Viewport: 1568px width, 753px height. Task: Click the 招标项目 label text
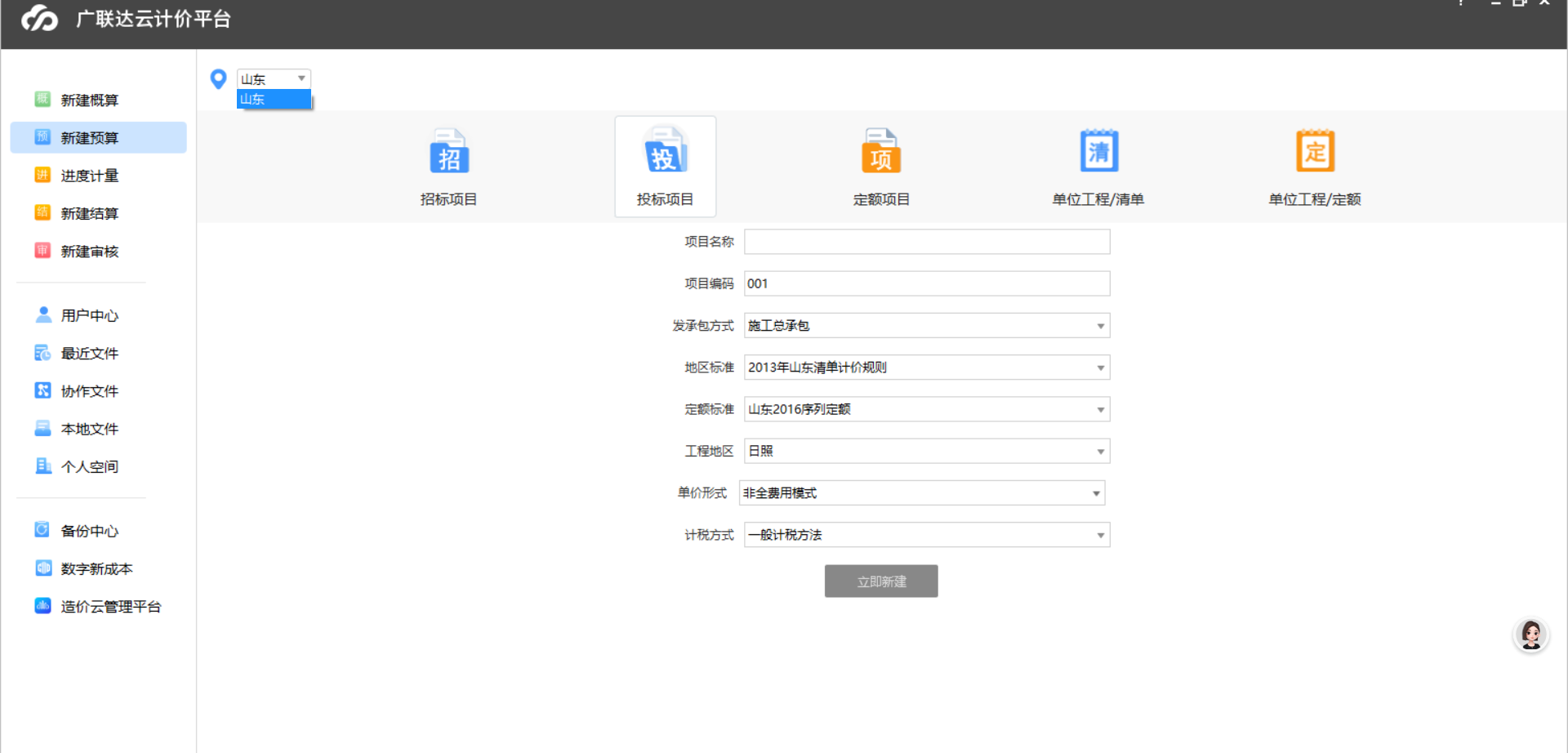pyautogui.click(x=449, y=199)
